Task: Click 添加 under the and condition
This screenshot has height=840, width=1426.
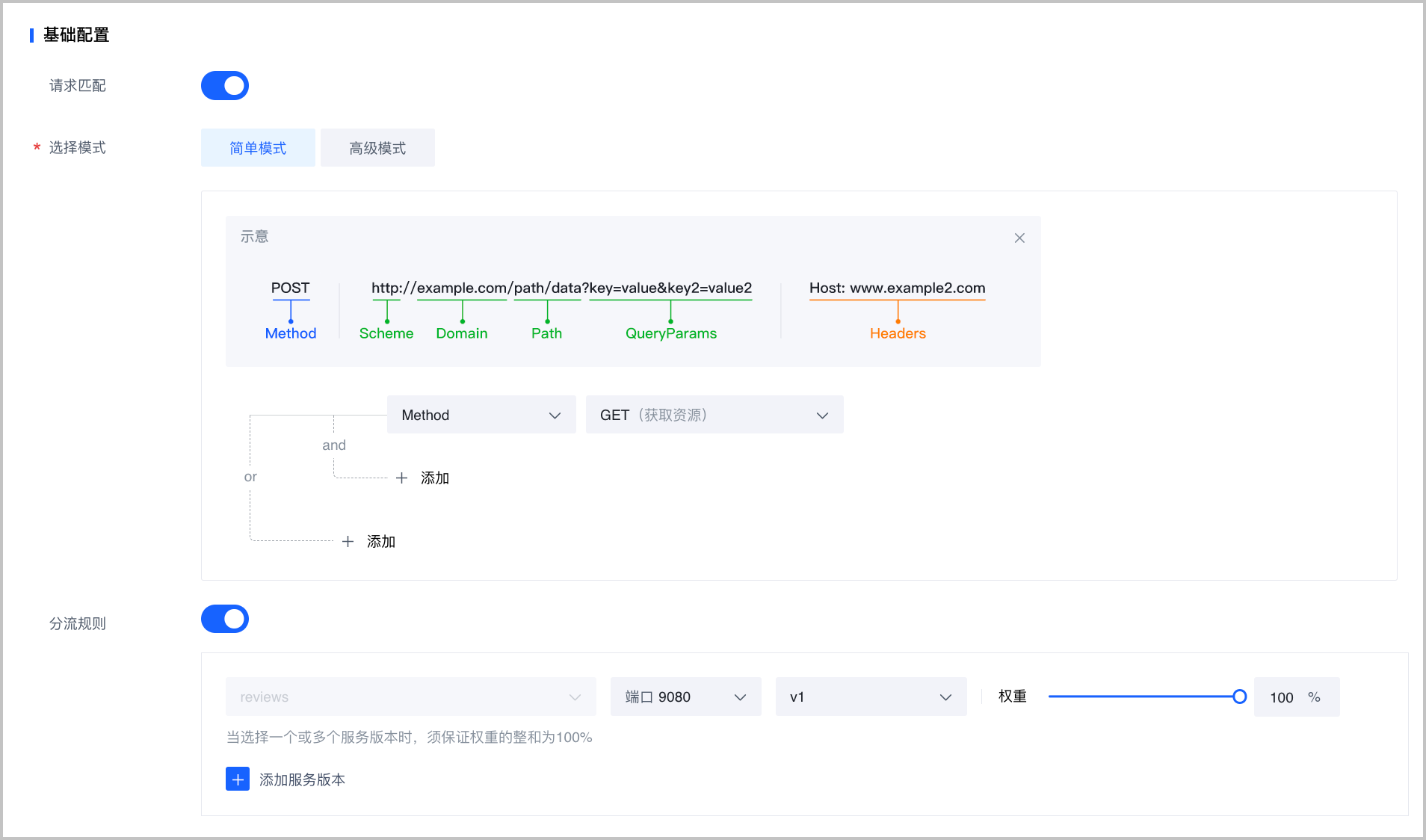Action: (x=435, y=478)
